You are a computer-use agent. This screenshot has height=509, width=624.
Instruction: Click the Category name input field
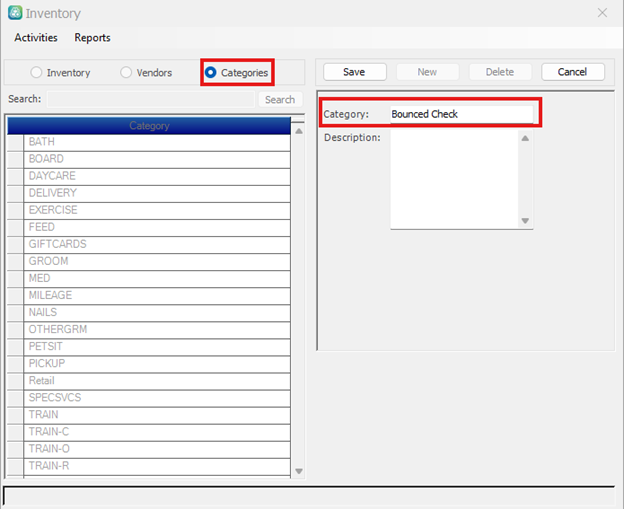click(x=460, y=114)
